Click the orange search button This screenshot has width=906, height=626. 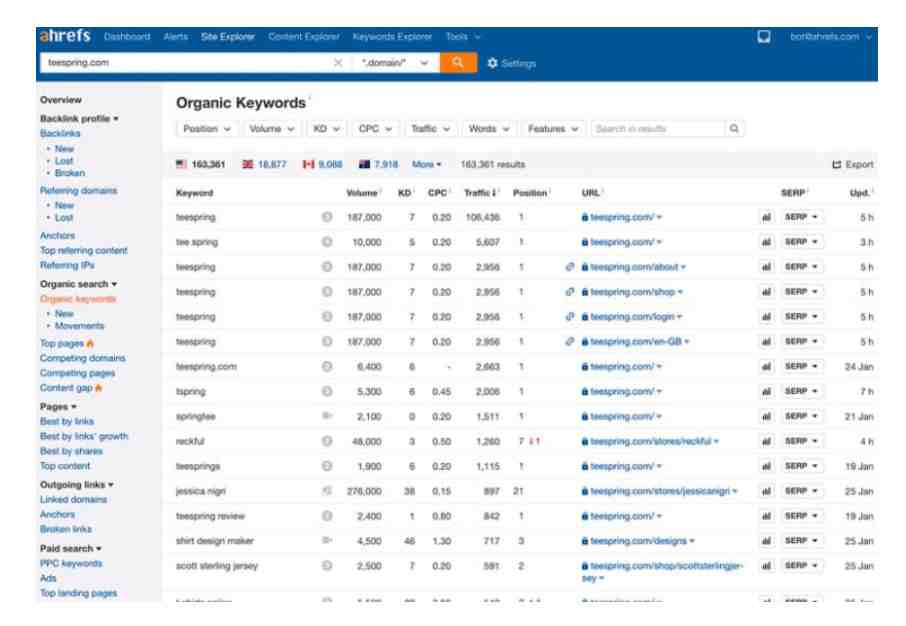[x=458, y=62]
